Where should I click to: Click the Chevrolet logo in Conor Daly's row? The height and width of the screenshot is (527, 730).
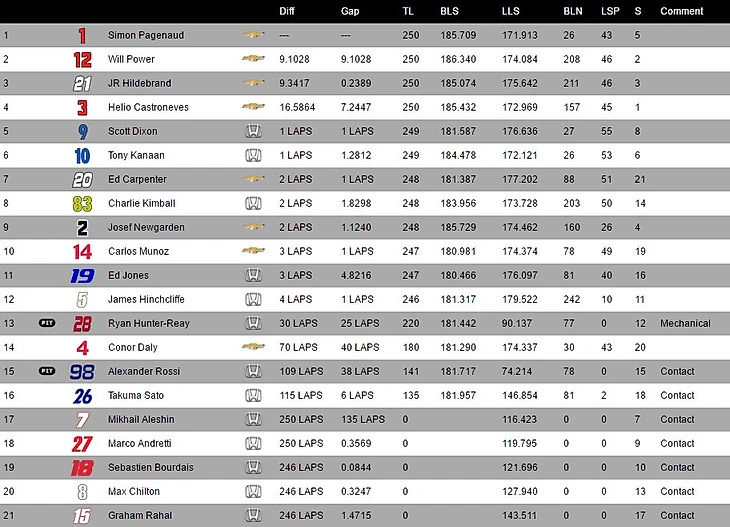click(253, 347)
